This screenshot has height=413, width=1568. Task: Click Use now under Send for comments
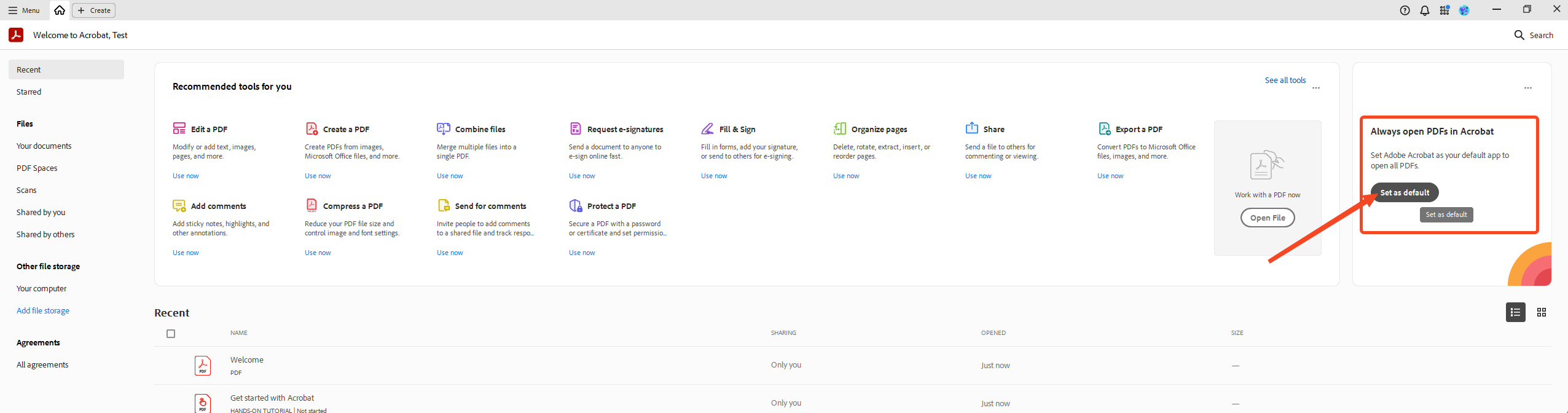[450, 253]
